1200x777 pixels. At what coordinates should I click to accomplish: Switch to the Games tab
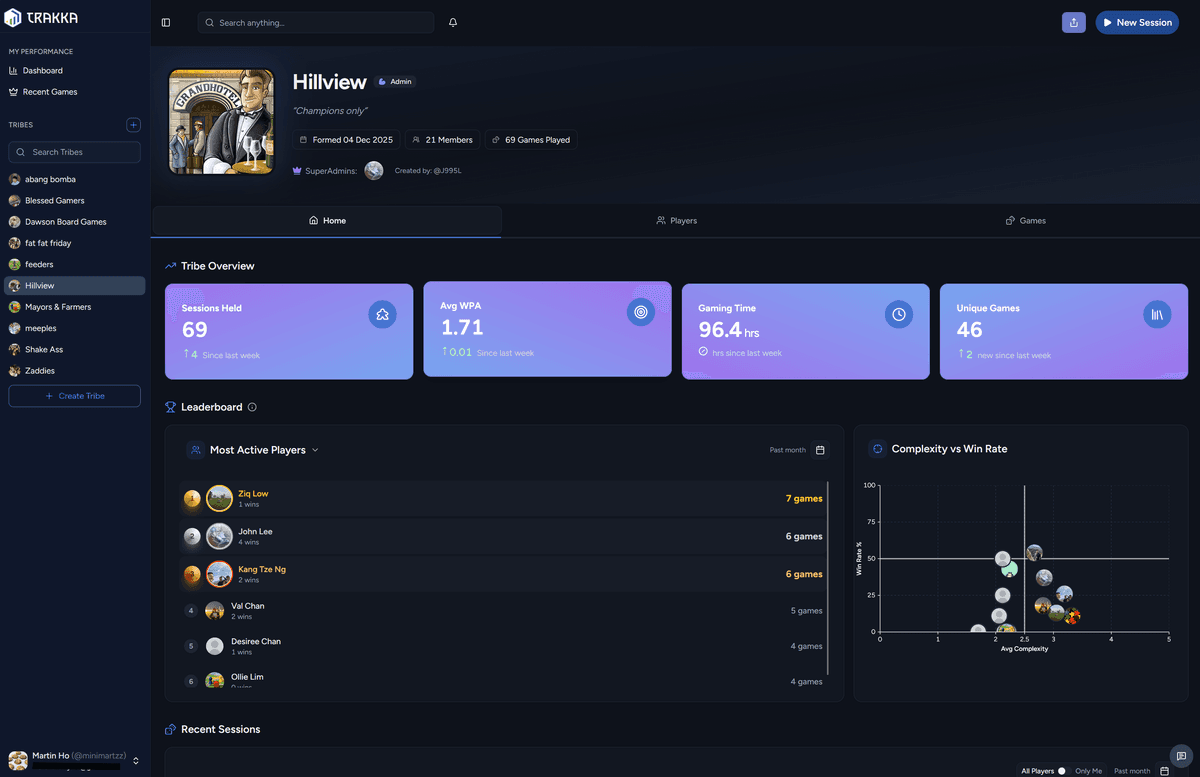(1026, 220)
